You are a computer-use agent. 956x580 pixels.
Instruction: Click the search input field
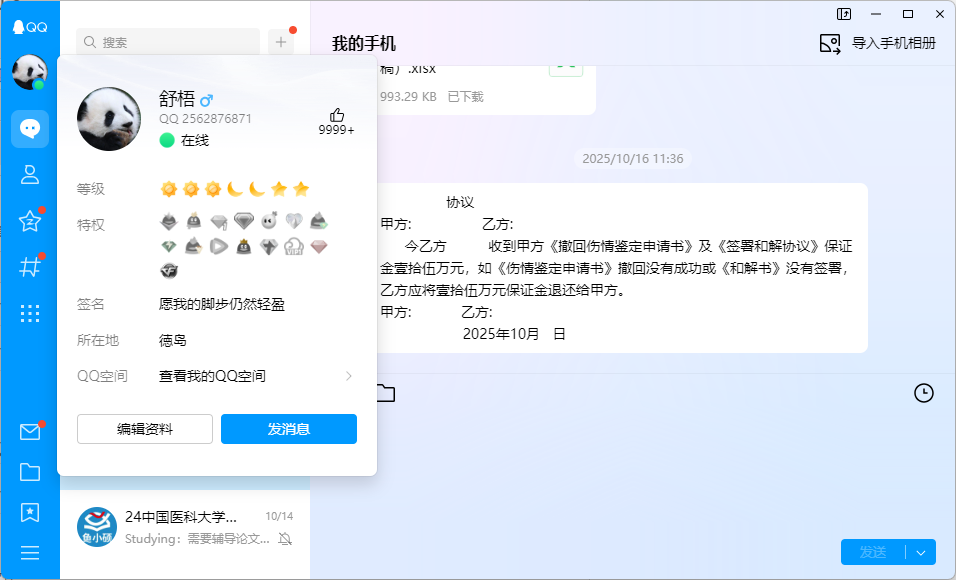click(x=170, y=42)
